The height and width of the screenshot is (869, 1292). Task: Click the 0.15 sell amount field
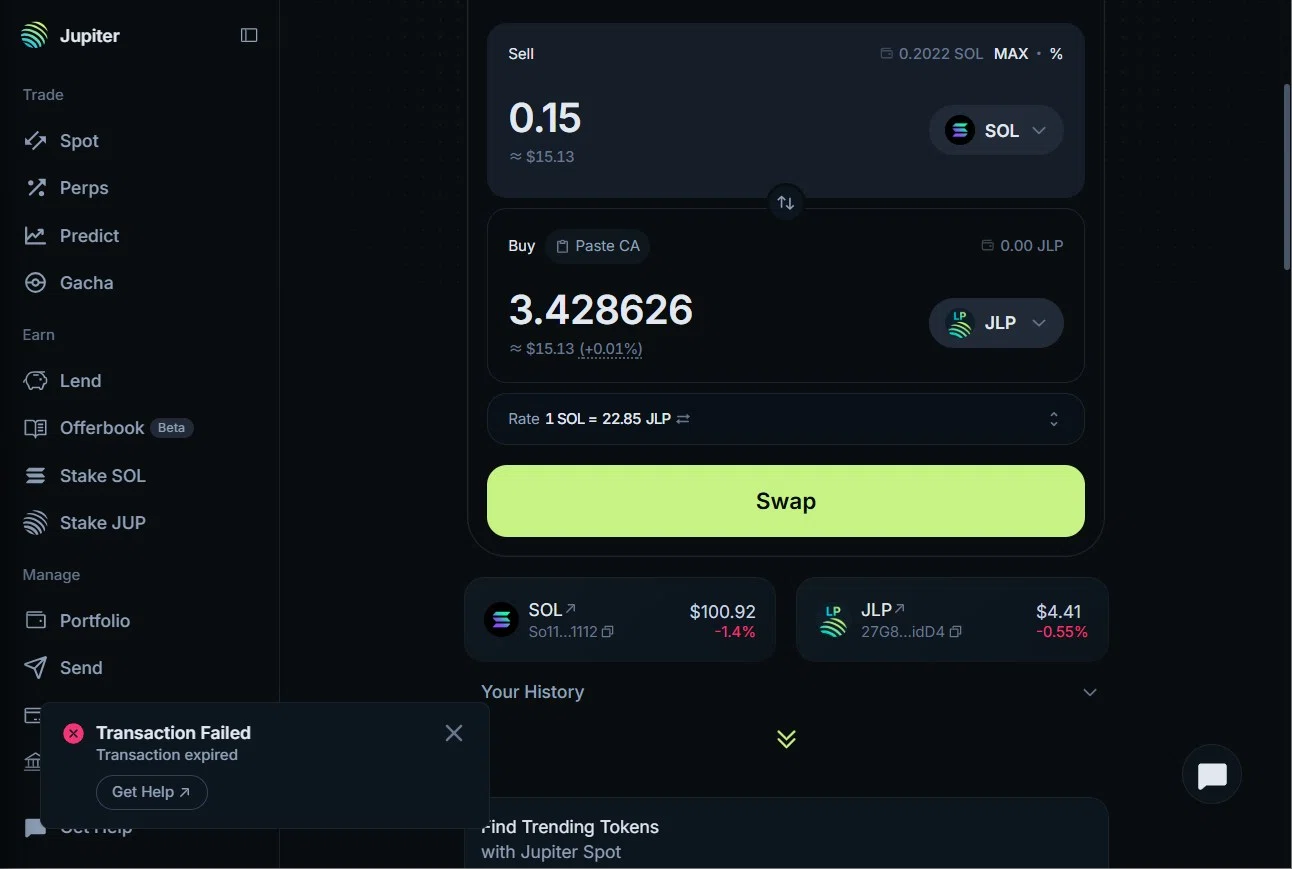(x=545, y=118)
